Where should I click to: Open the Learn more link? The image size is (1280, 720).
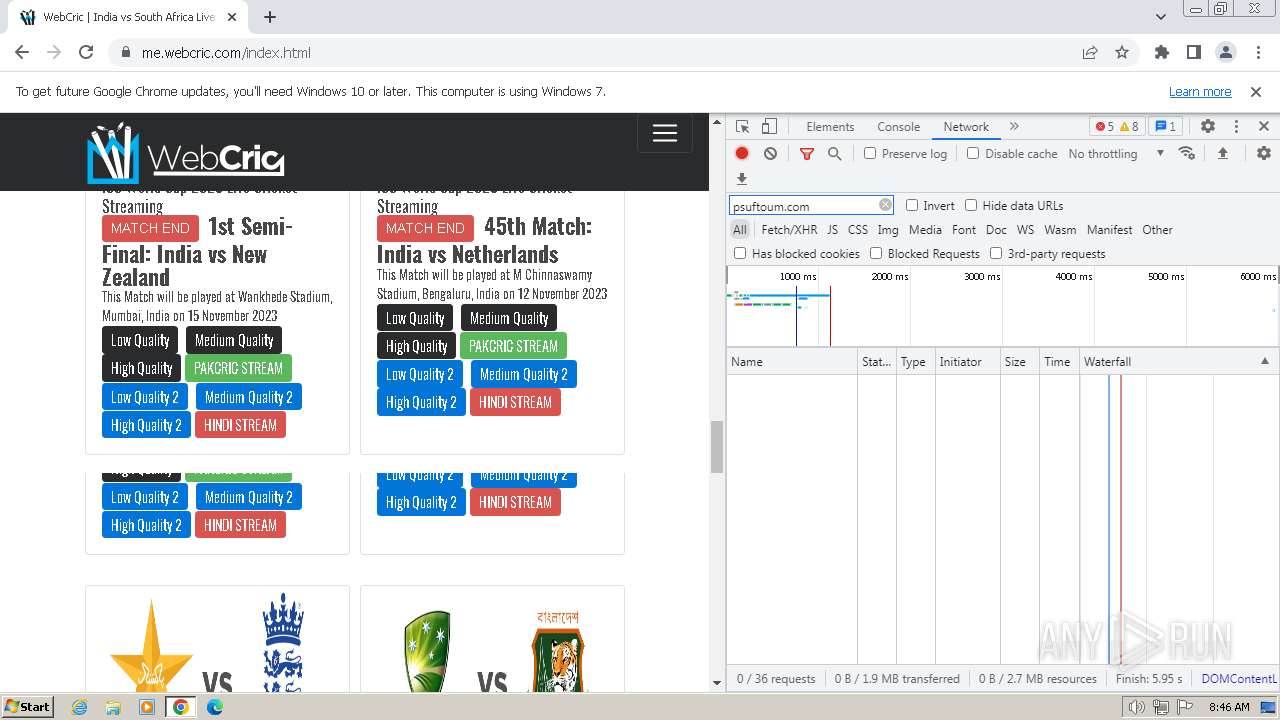point(1200,91)
